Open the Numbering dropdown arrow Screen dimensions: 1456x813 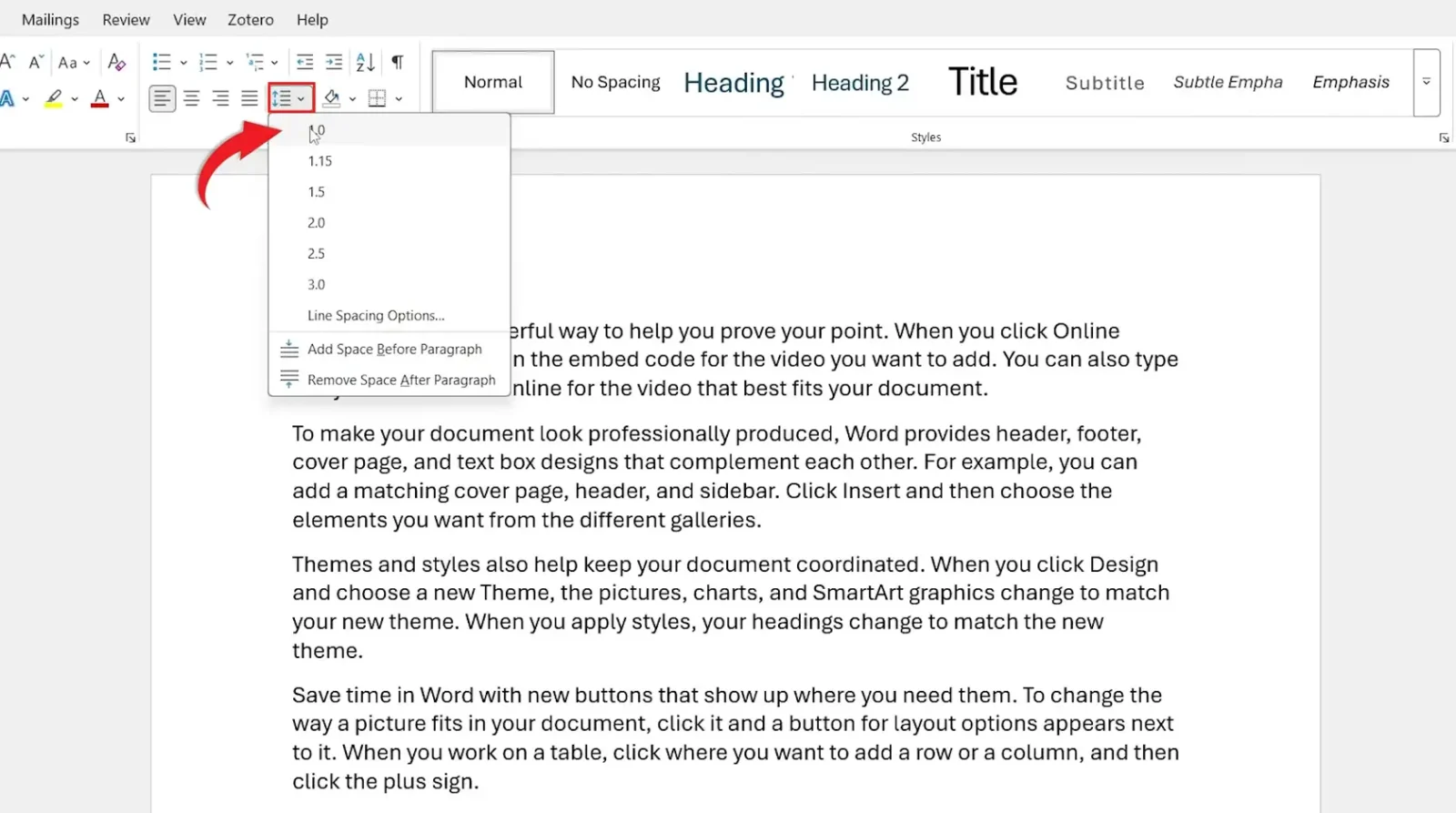[230, 63]
